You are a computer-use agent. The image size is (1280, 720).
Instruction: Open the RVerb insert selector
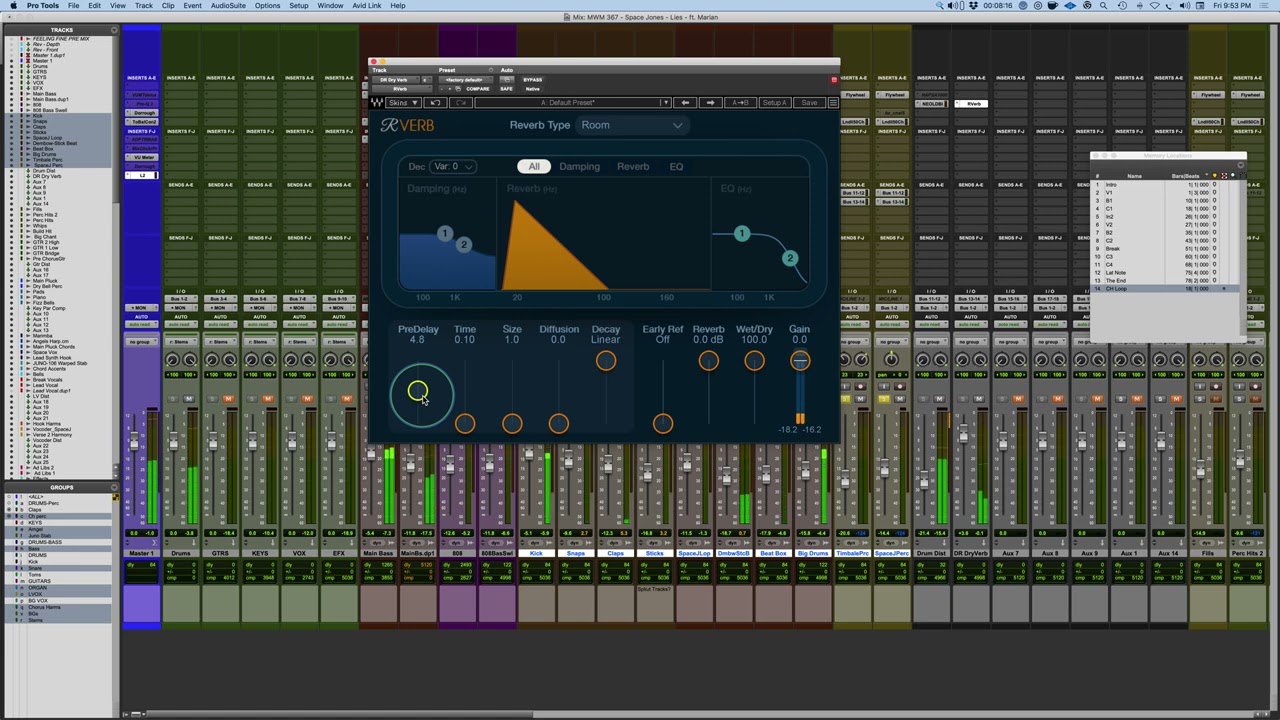400,89
